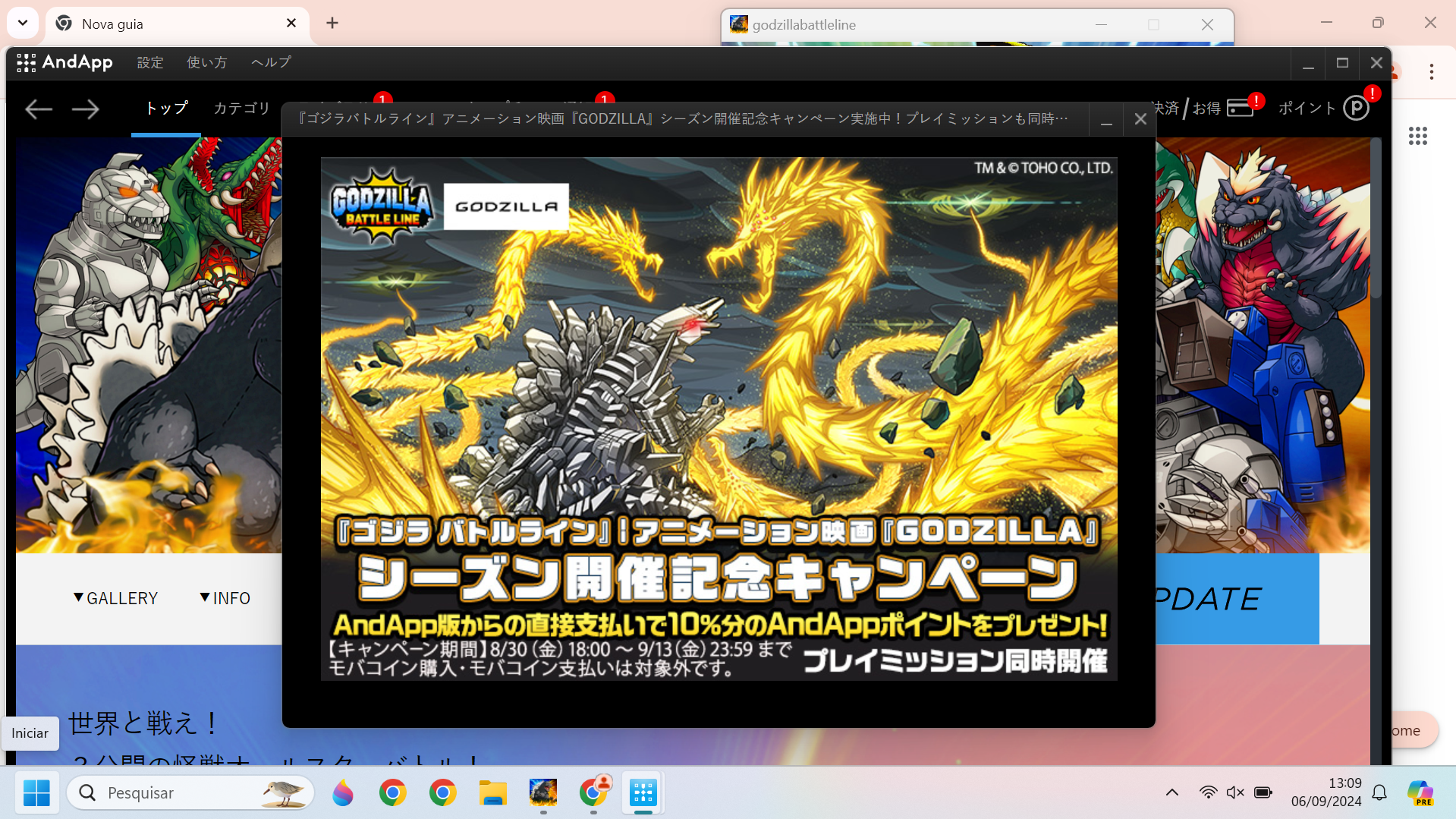This screenshot has height=819, width=1456.
Task: Open the clock showing 13:09
Action: [x=1326, y=792]
